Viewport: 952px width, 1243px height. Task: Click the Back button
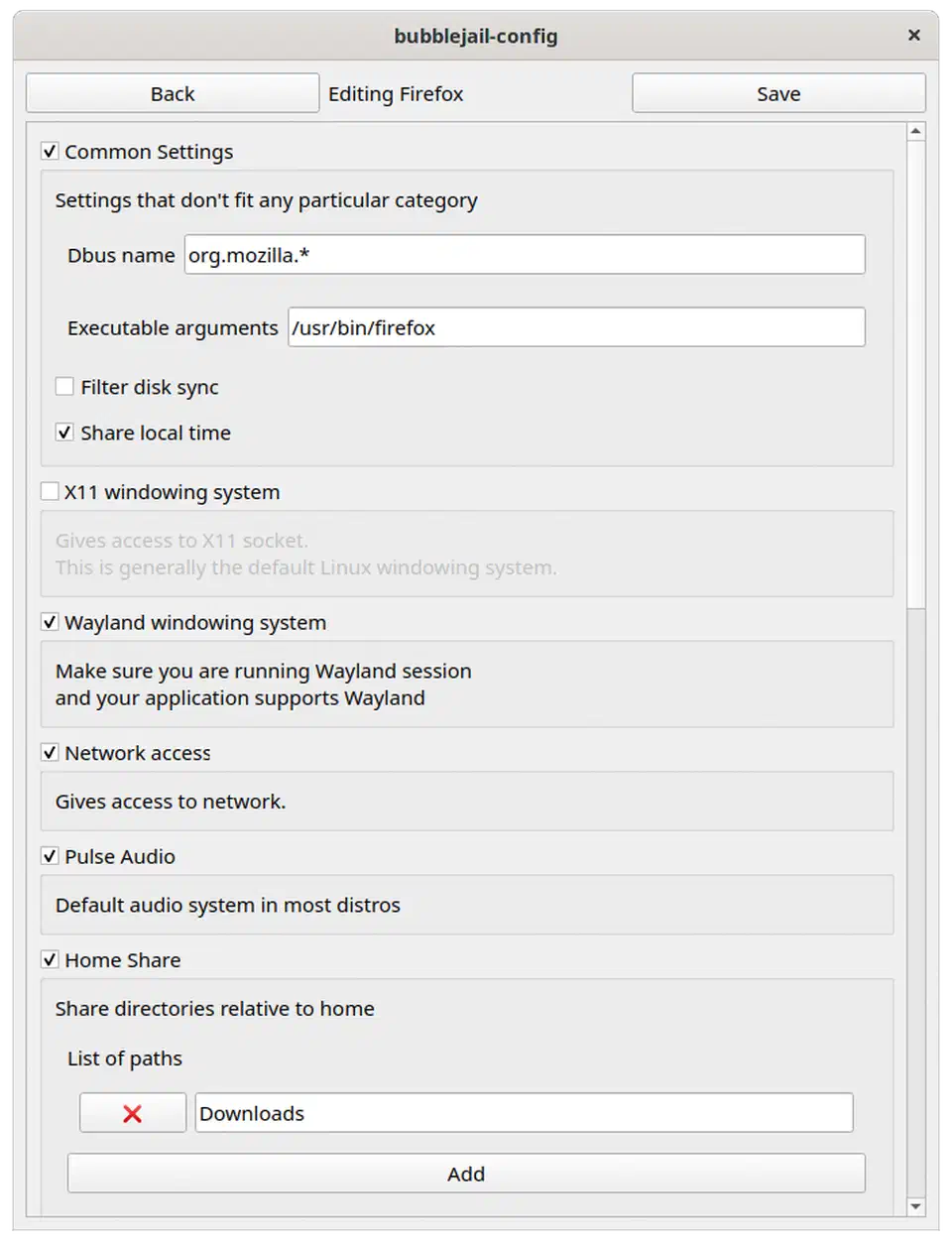[172, 92]
